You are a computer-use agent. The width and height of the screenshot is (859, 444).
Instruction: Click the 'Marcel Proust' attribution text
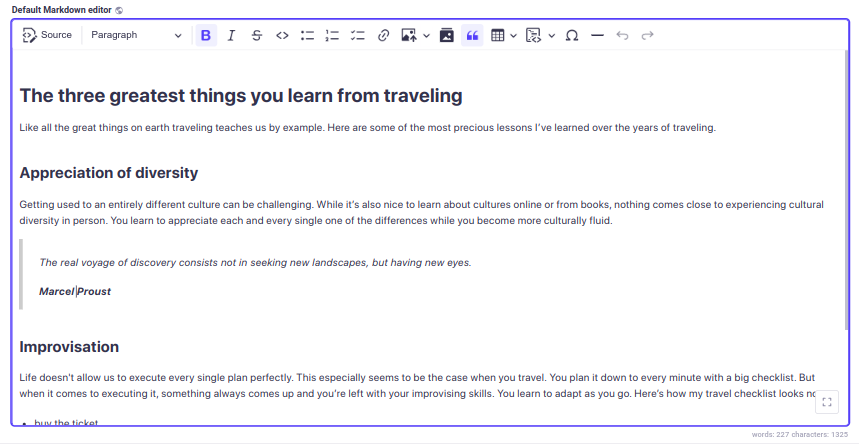click(75, 292)
